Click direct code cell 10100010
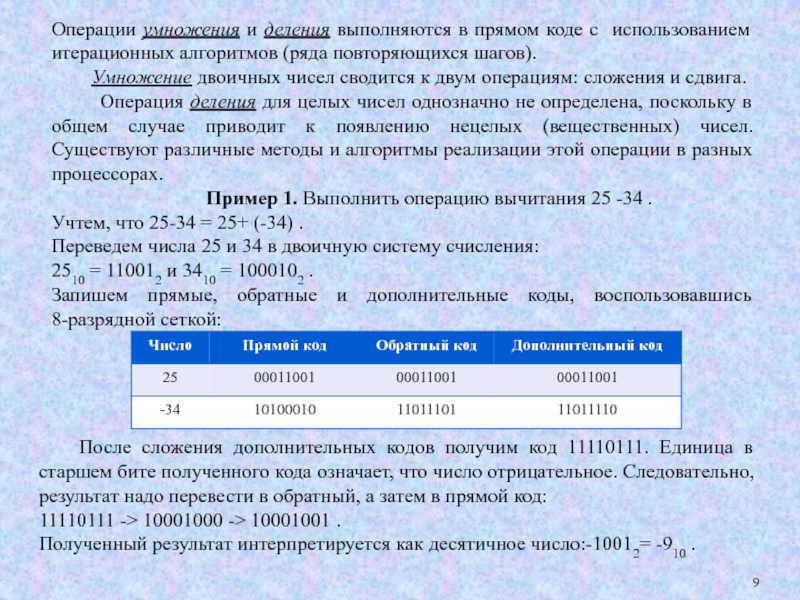The image size is (800, 600). coord(284,409)
